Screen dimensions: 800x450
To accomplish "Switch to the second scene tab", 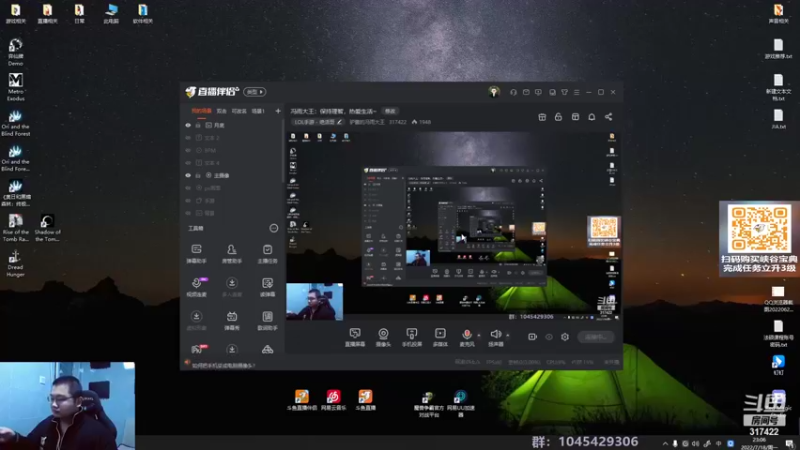I will coord(221,111).
